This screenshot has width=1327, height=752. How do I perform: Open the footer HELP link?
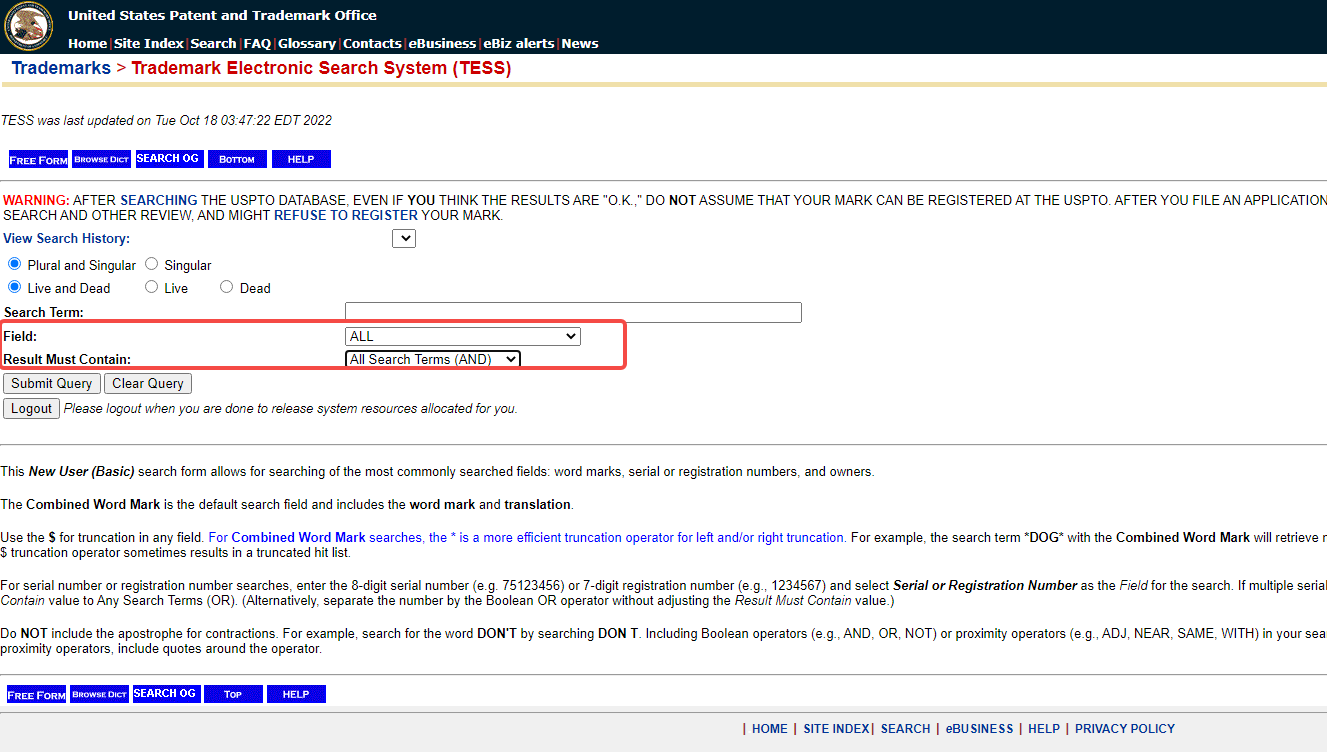(1044, 729)
